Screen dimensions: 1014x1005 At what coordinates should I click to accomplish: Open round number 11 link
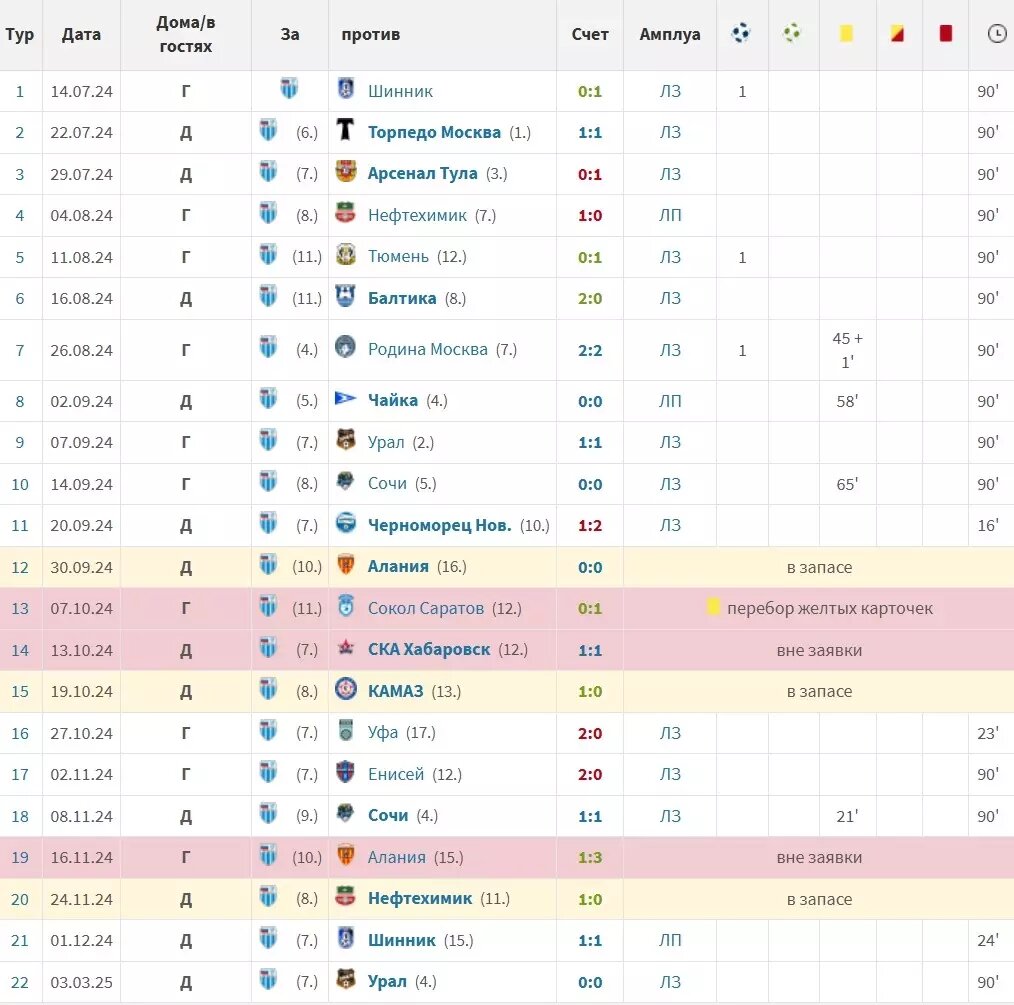(x=20, y=526)
